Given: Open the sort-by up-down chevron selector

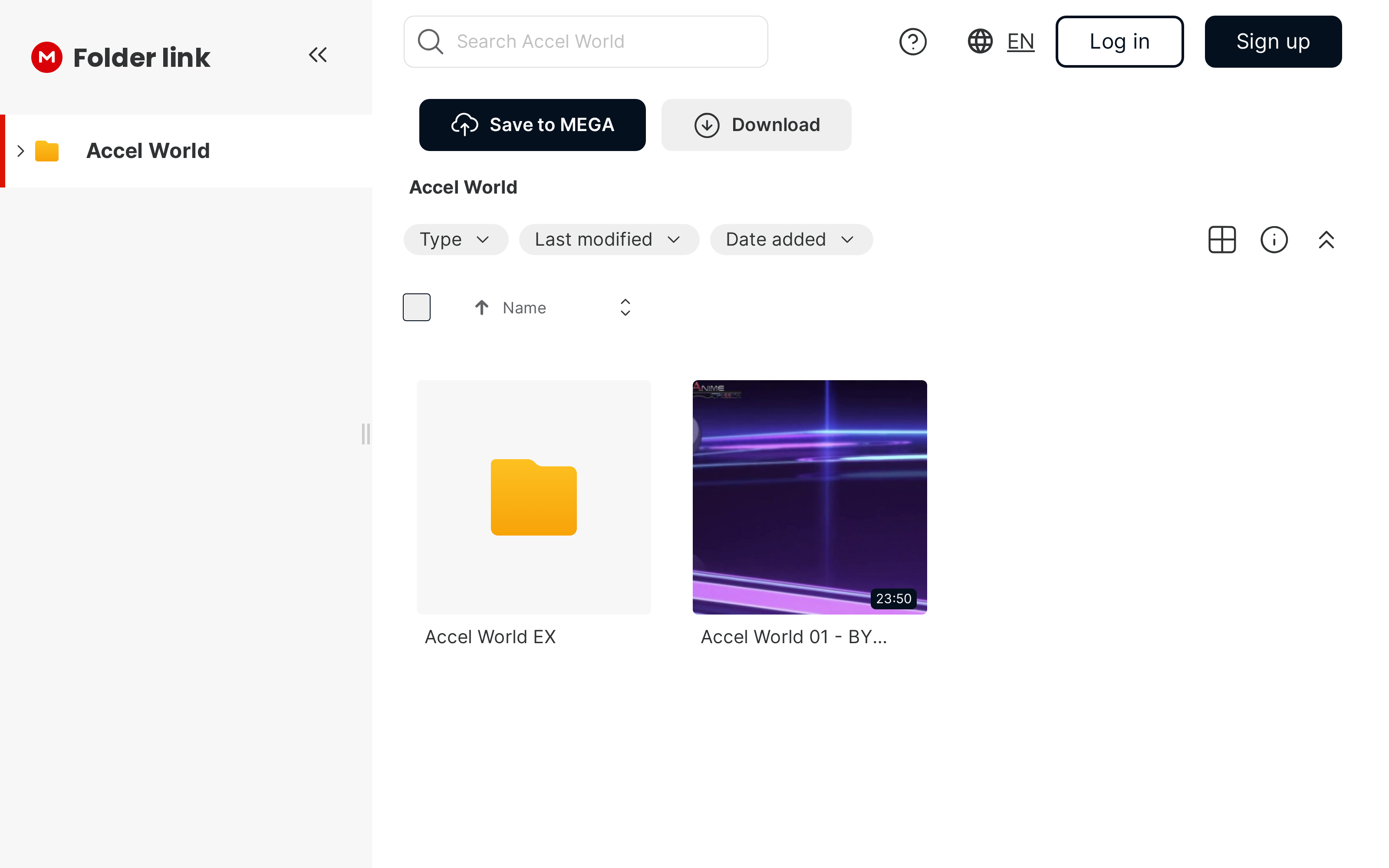Looking at the screenshot, I should pyautogui.click(x=625, y=308).
